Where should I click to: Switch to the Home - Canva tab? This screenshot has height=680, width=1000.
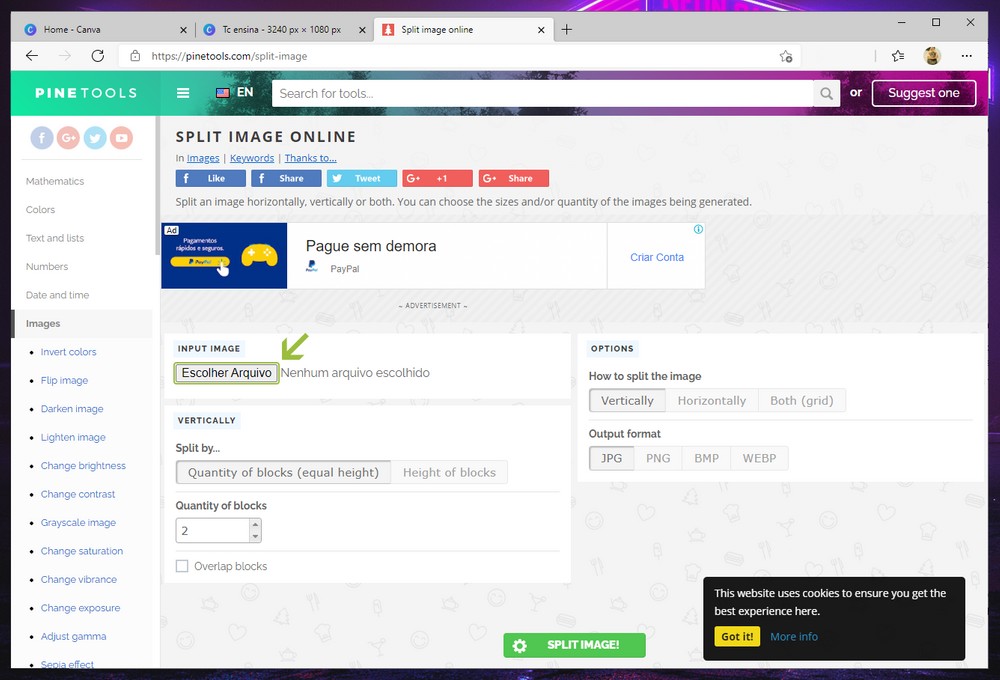tap(98, 29)
